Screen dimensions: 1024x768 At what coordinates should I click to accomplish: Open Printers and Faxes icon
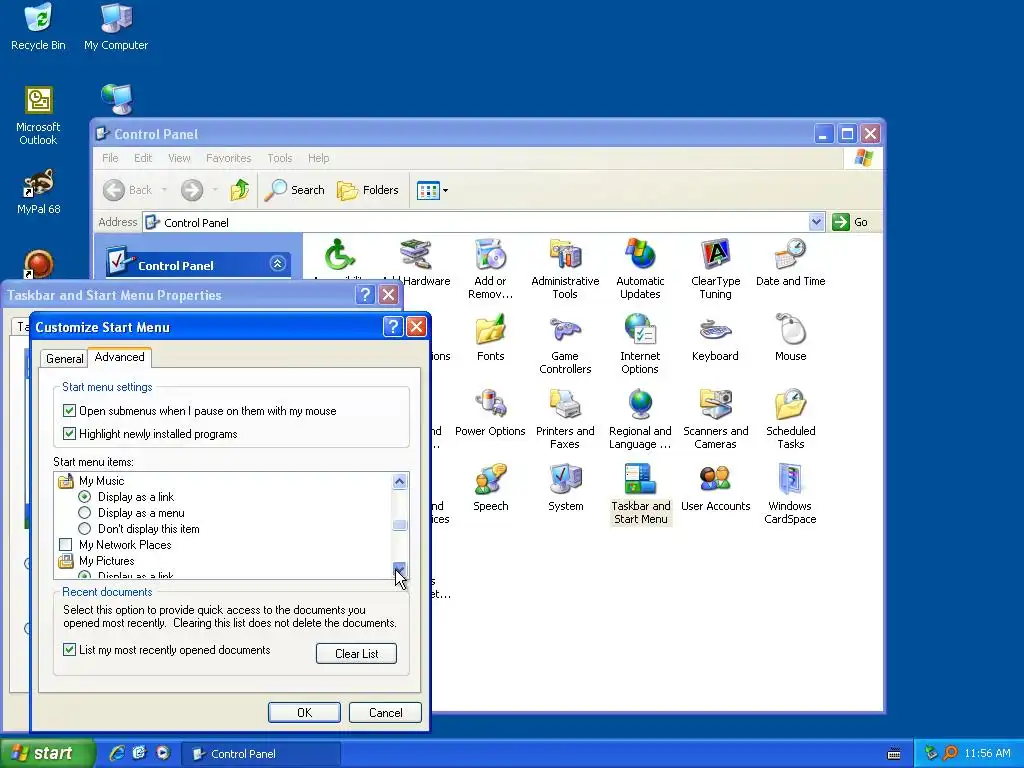565,419
